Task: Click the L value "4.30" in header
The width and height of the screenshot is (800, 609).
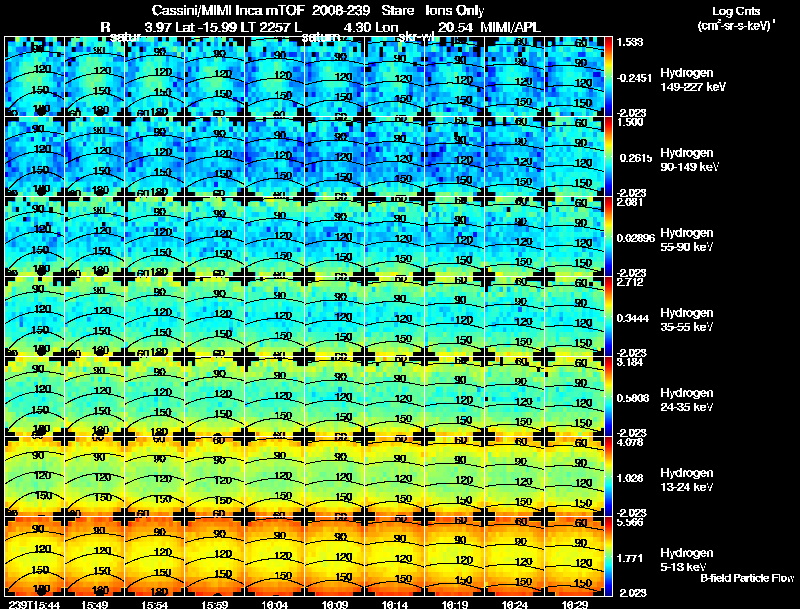Action: point(356,27)
